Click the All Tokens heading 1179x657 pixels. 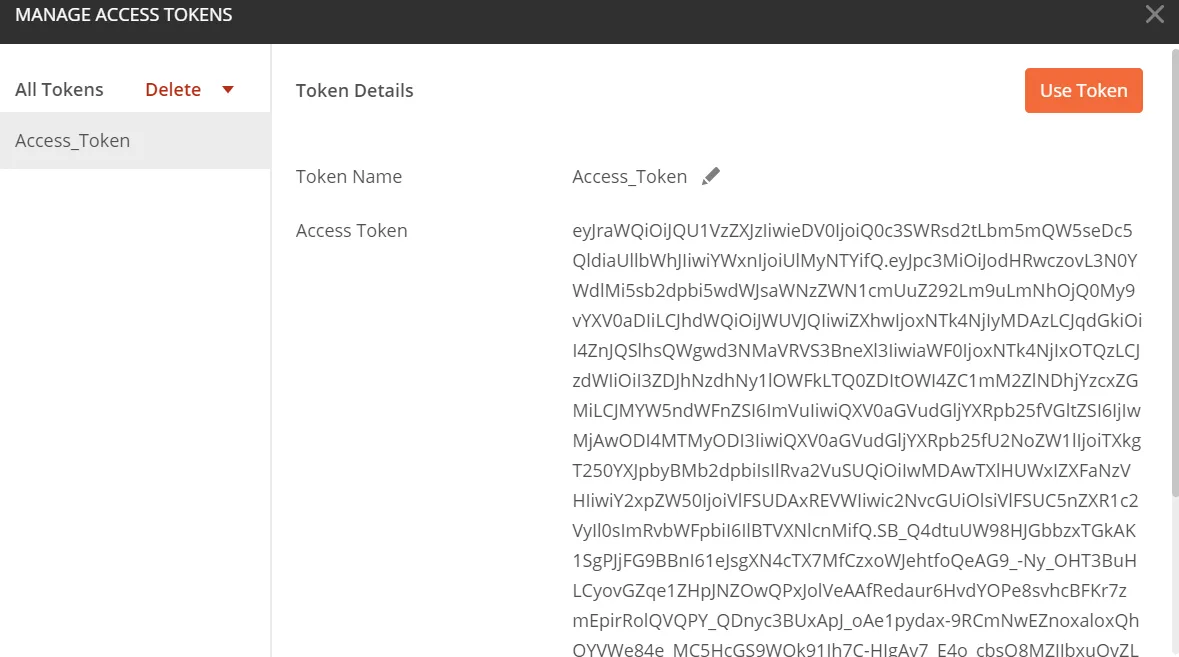pos(59,89)
